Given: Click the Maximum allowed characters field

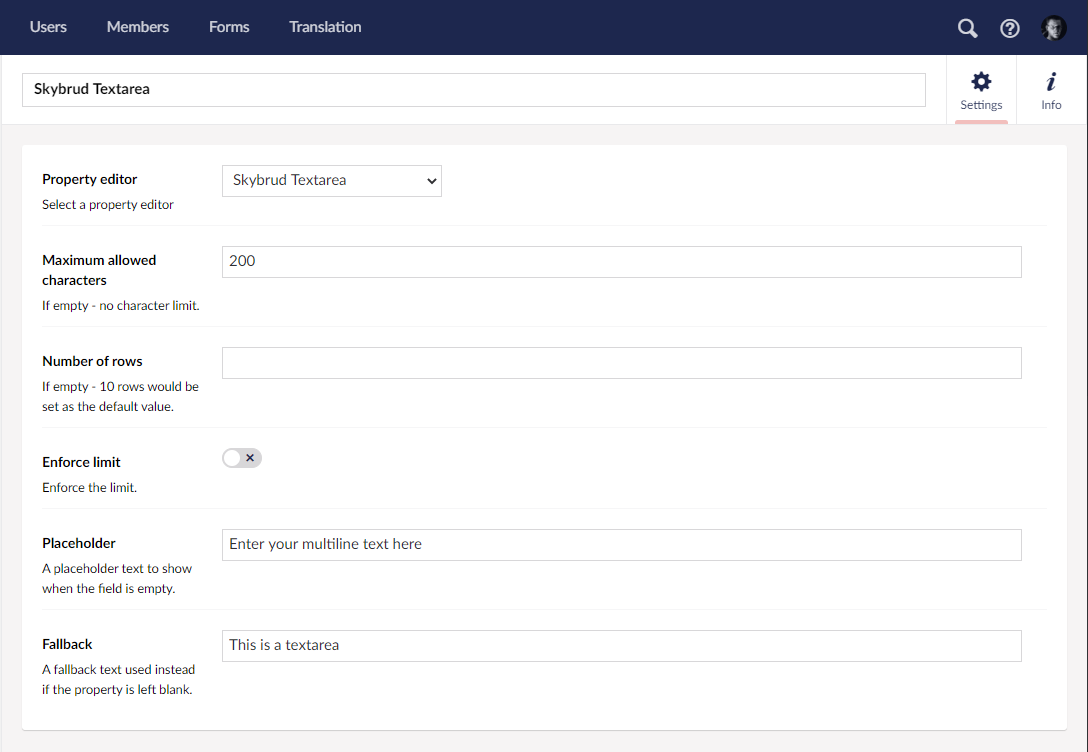Looking at the screenshot, I should [x=622, y=262].
